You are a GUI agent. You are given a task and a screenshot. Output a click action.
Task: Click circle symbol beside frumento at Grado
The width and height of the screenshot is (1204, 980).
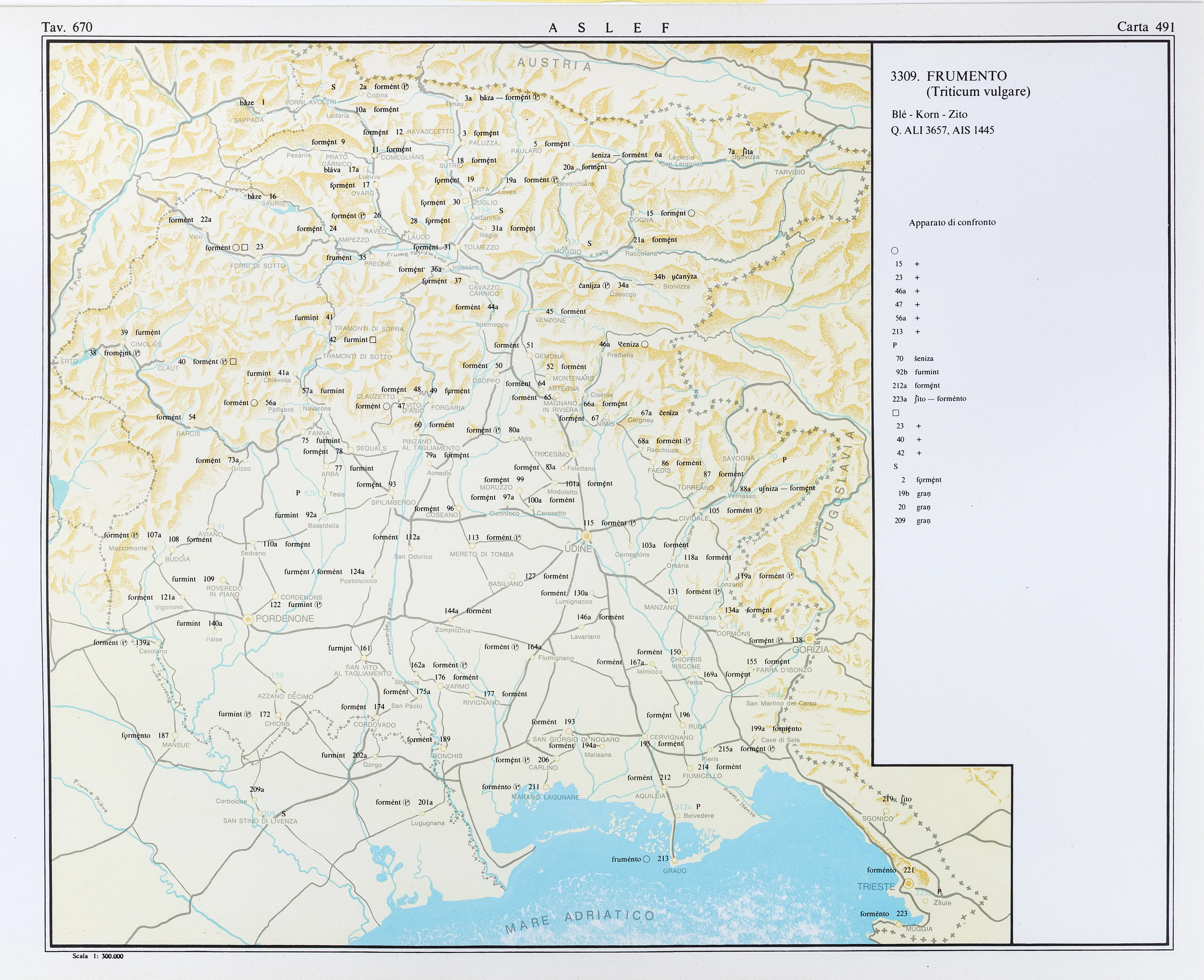click(647, 859)
